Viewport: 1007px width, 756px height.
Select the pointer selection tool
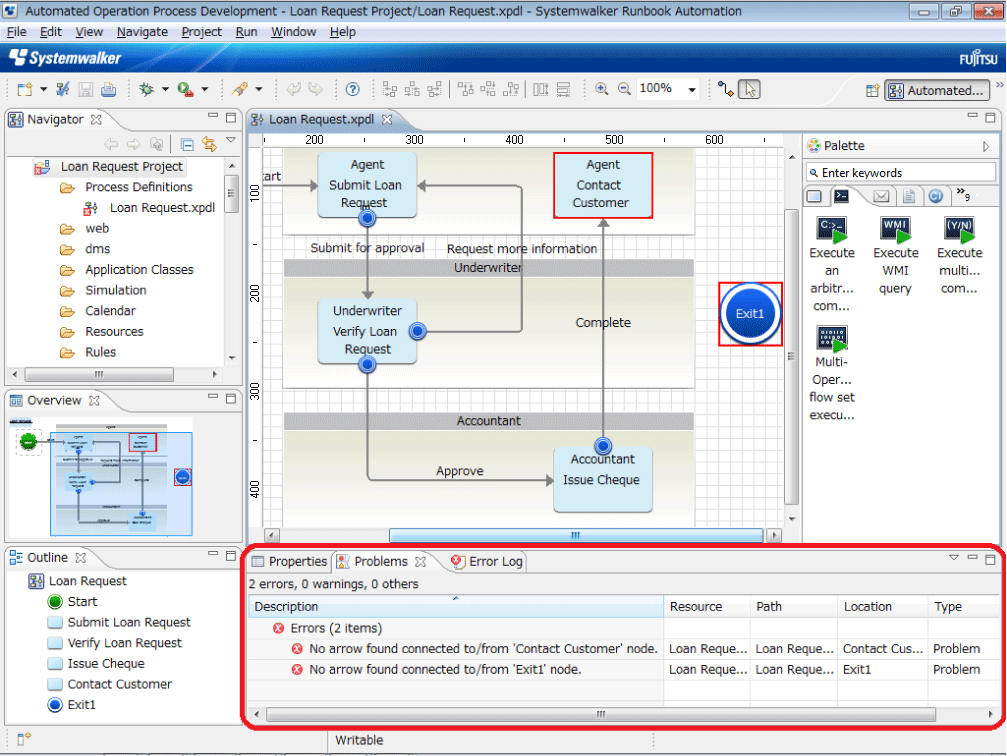[x=749, y=89]
